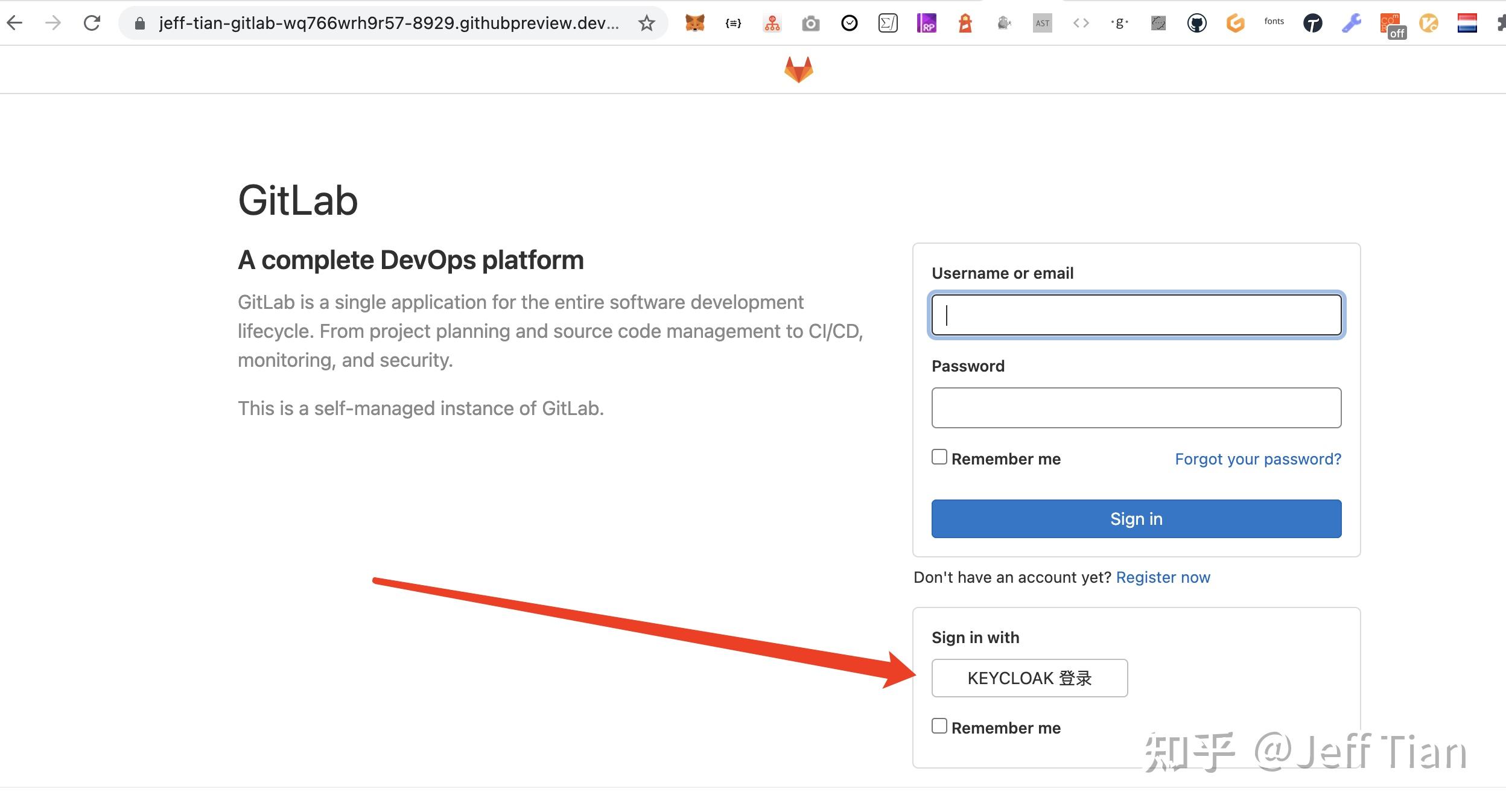Viewport: 1506px width, 812px height.
Task: Click 'This is a self-managed instance of GitLab.'
Action: (421, 408)
